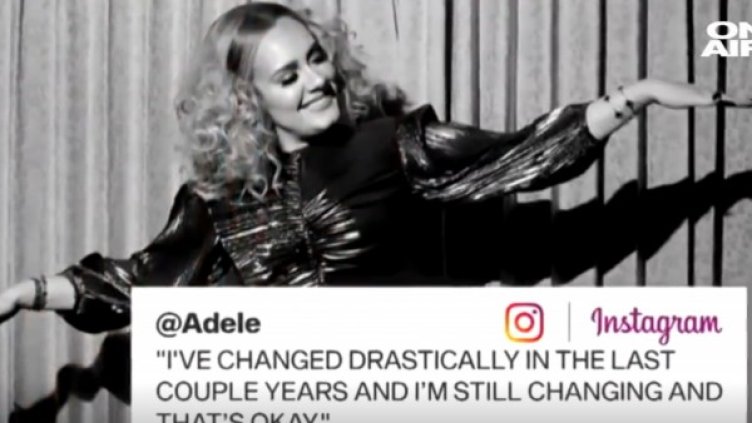Viewport: 752px width, 423px height.
Task: Click the bracelet on her lowered wrist
Action: pyautogui.click(x=40, y=293)
